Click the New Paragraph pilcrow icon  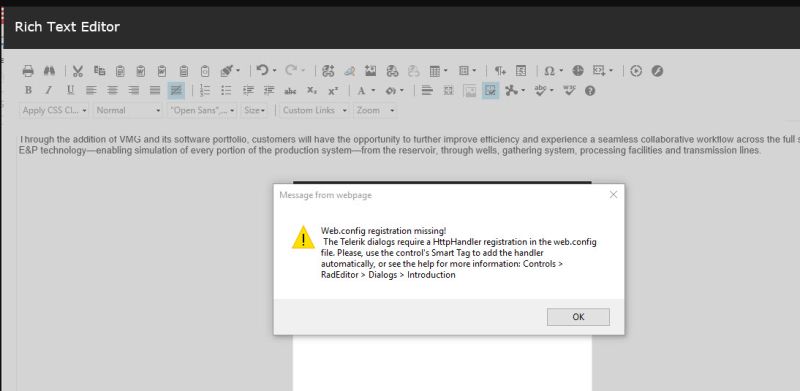tap(500, 71)
